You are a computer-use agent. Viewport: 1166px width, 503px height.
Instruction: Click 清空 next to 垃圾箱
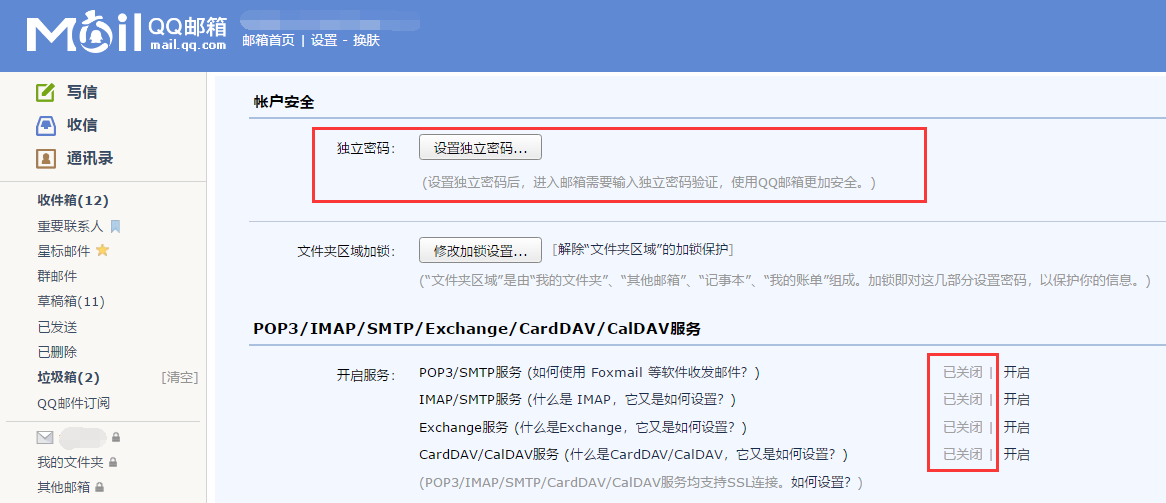(x=180, y=377)
